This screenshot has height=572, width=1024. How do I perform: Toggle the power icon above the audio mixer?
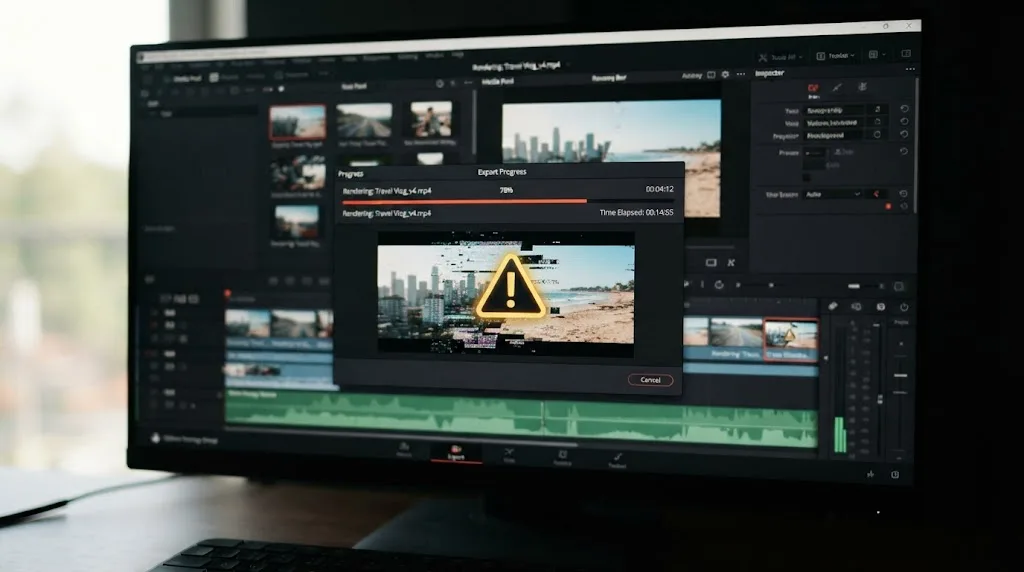[x=904, y=307]
